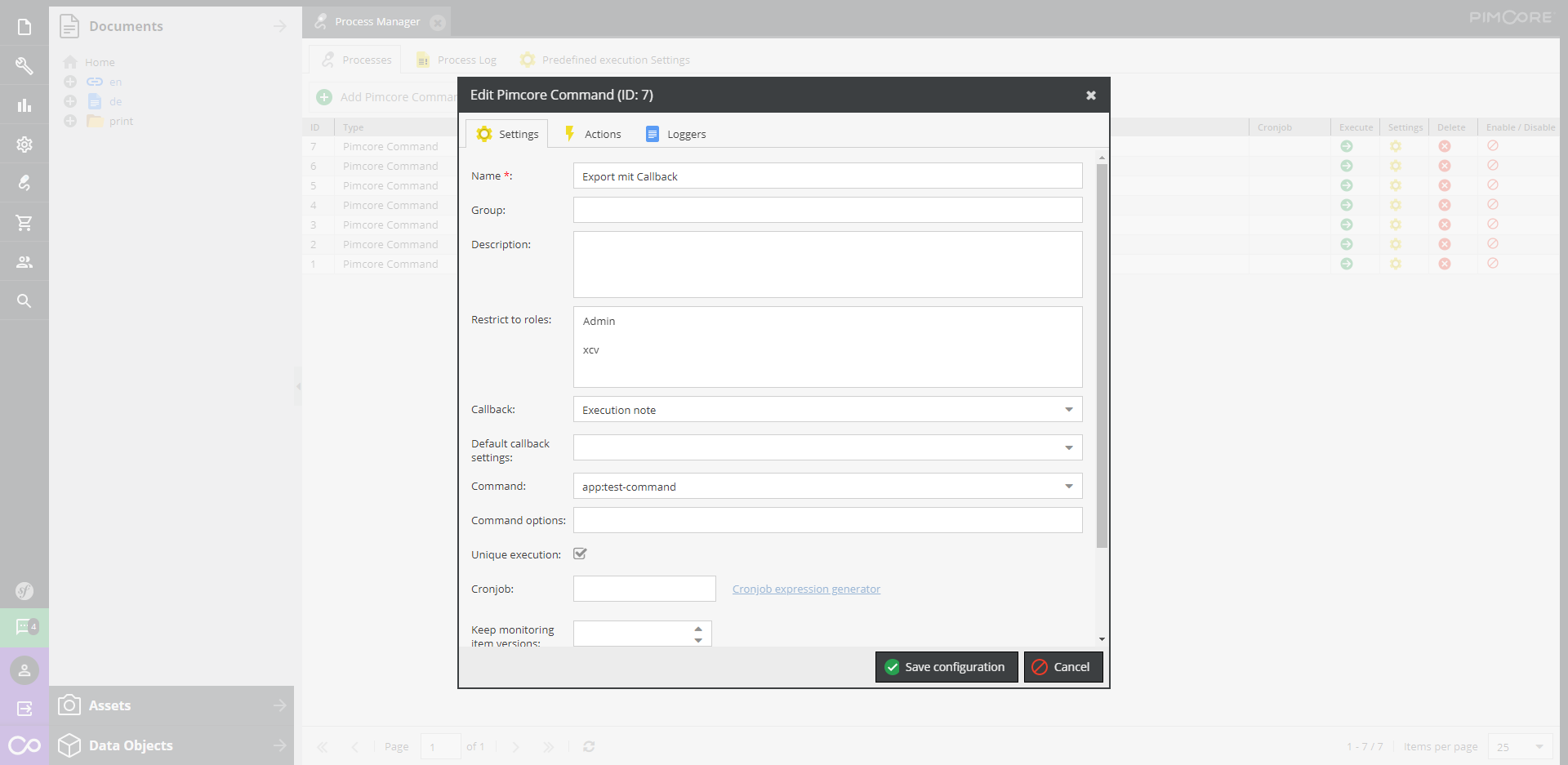1568x765 pixels.
Task: Open the Tools wrench menu icon
Action: pos(24,66)
